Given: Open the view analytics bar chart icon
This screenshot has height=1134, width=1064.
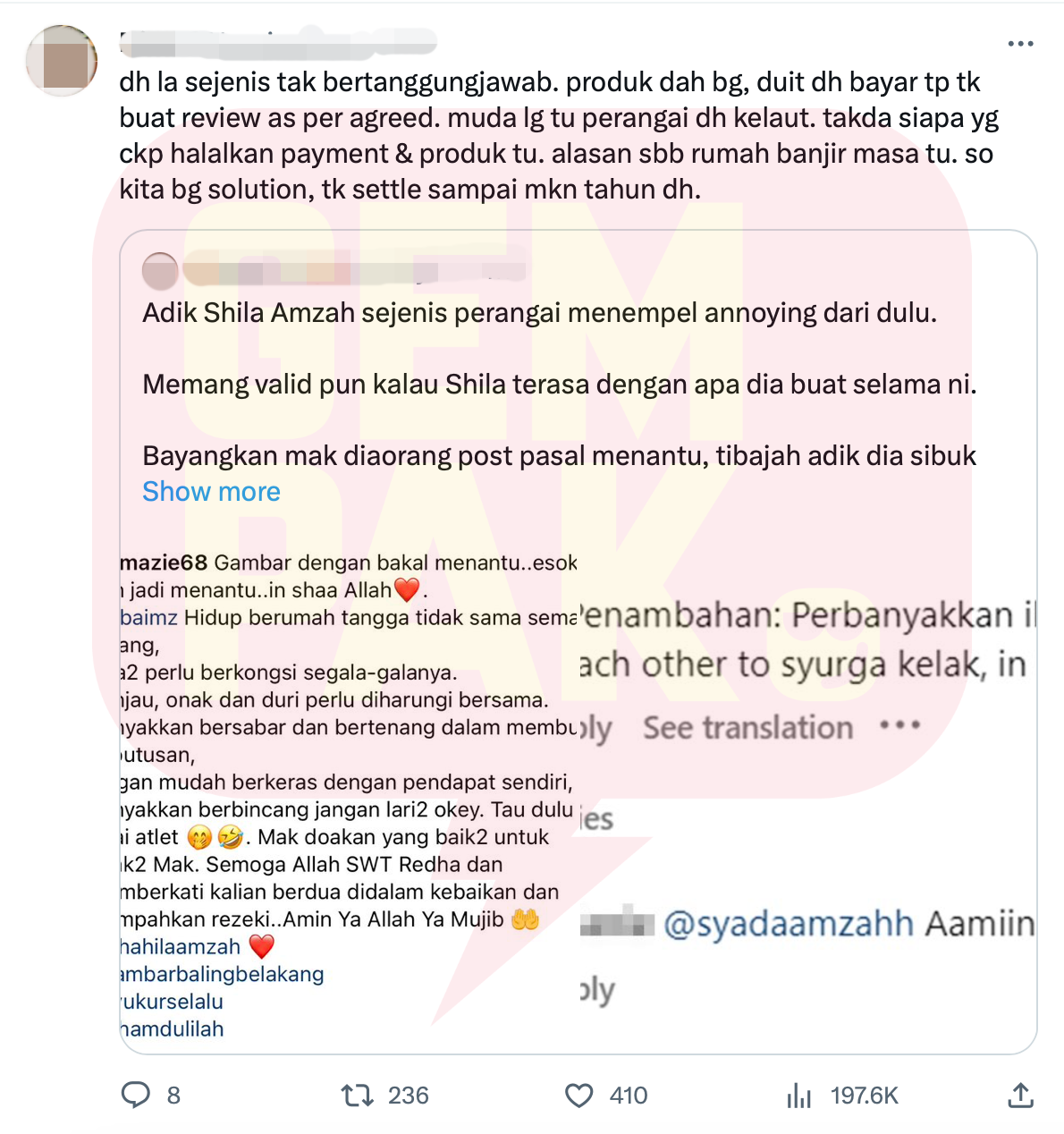Looking at the screenshot, I should [798, 1096].
